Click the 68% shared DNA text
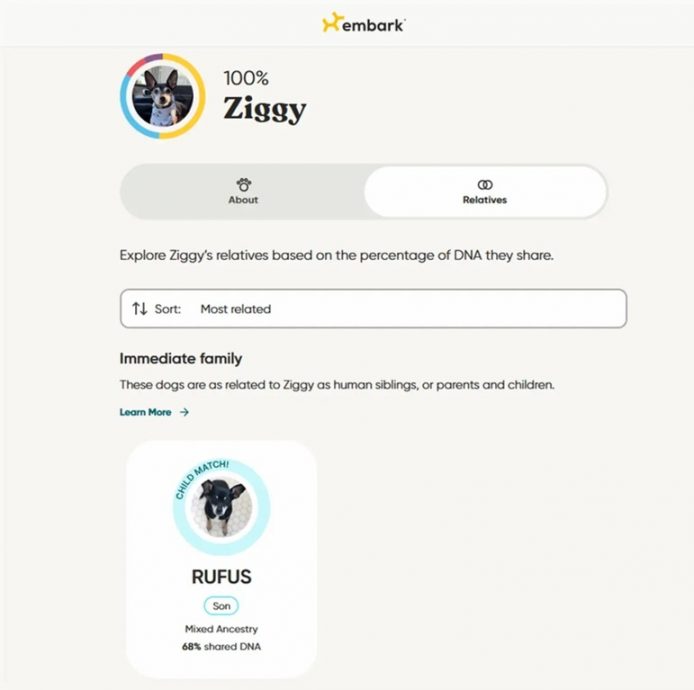Viewport: 694px width, 690px height. point(221,647)
